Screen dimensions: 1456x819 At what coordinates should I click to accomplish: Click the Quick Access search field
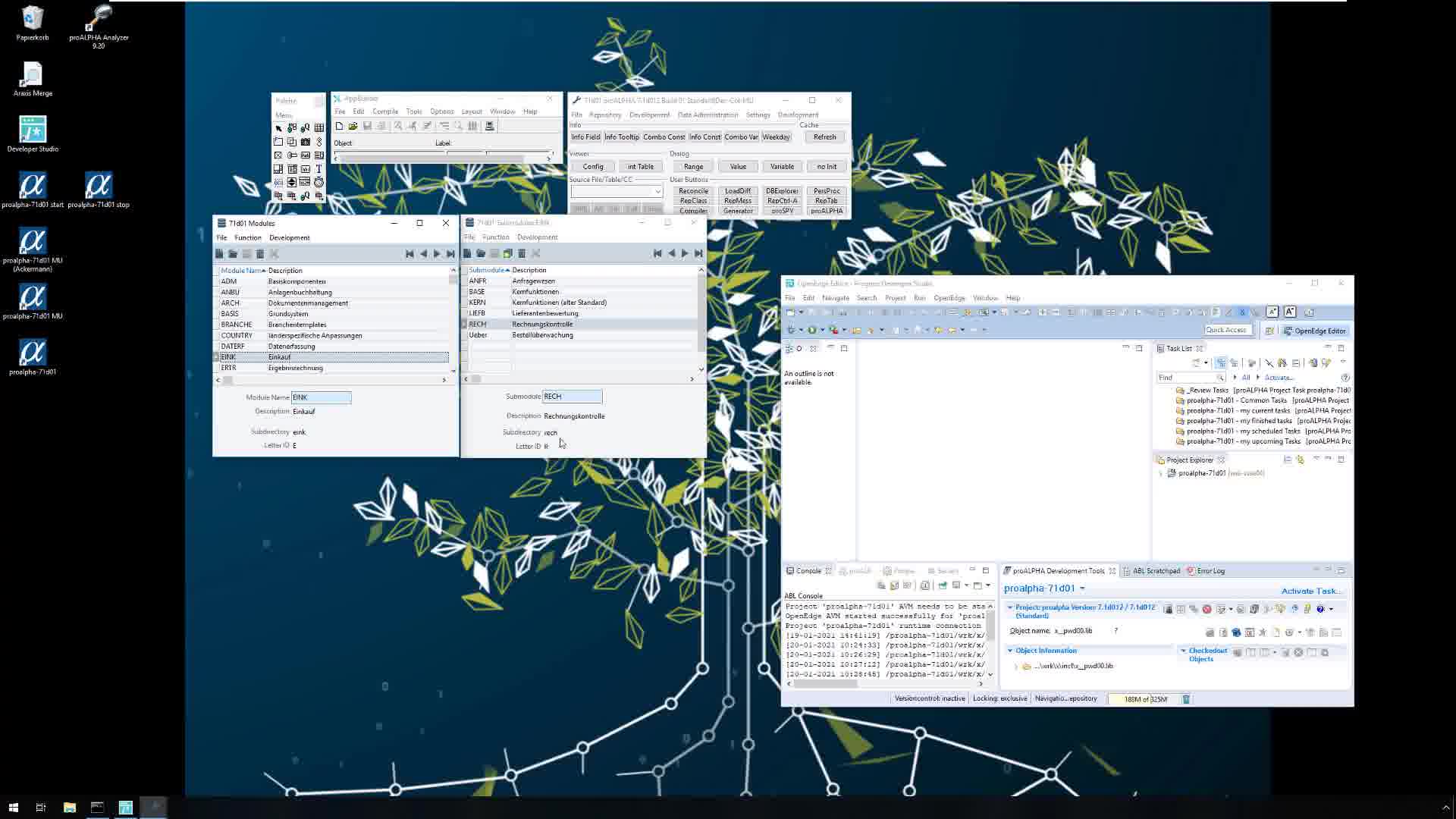click(x=1227, y=330)
